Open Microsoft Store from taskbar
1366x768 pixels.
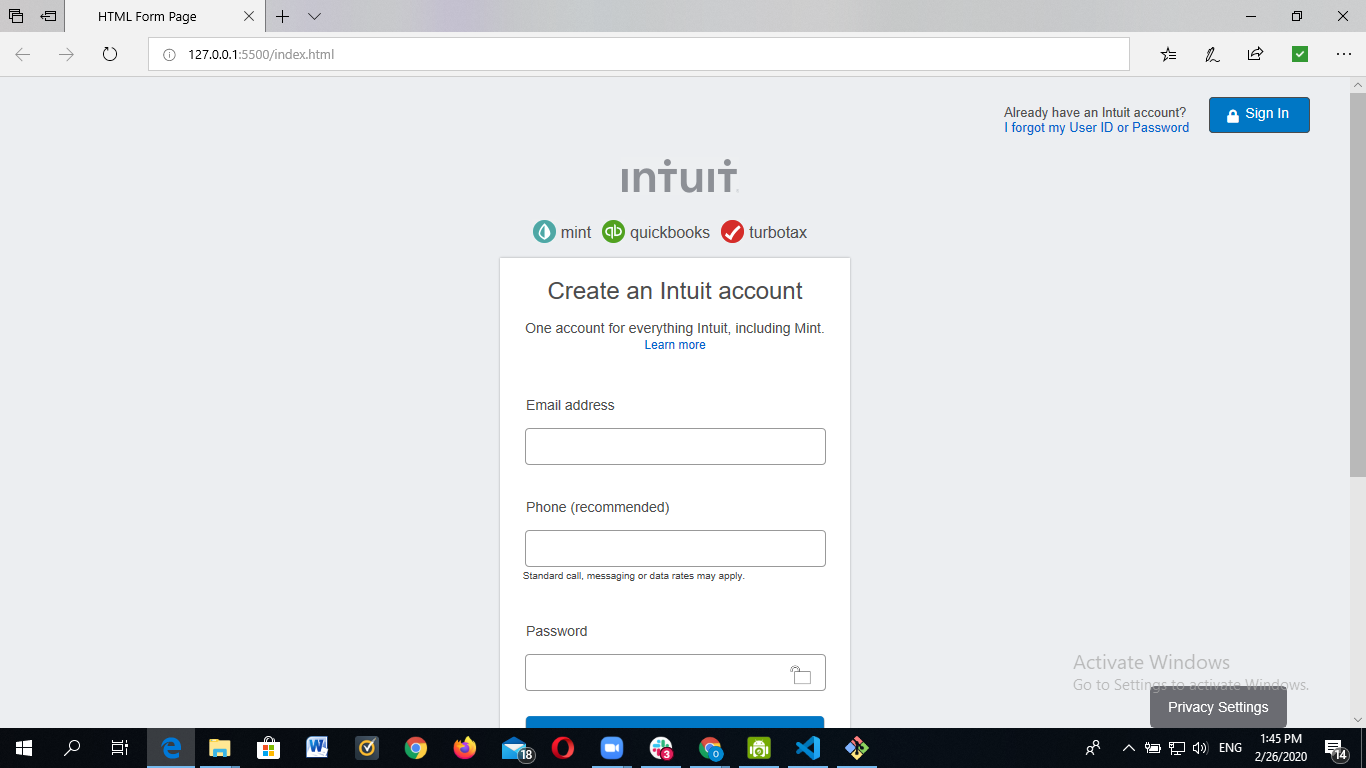[268, 748]
